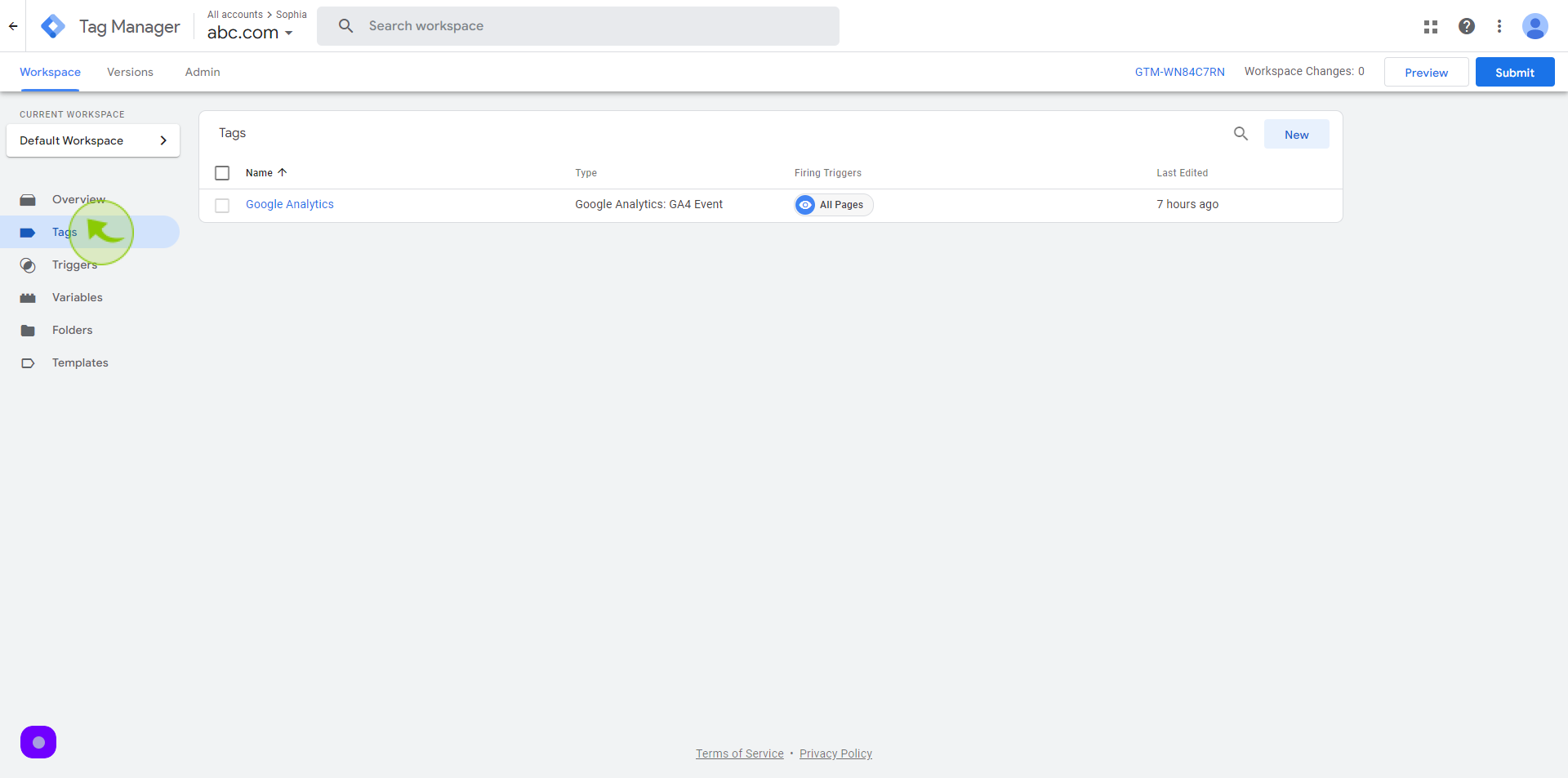Click the Folders sidebar icon
Viewport: 1568px width, 778px height.
click(28, 331)
